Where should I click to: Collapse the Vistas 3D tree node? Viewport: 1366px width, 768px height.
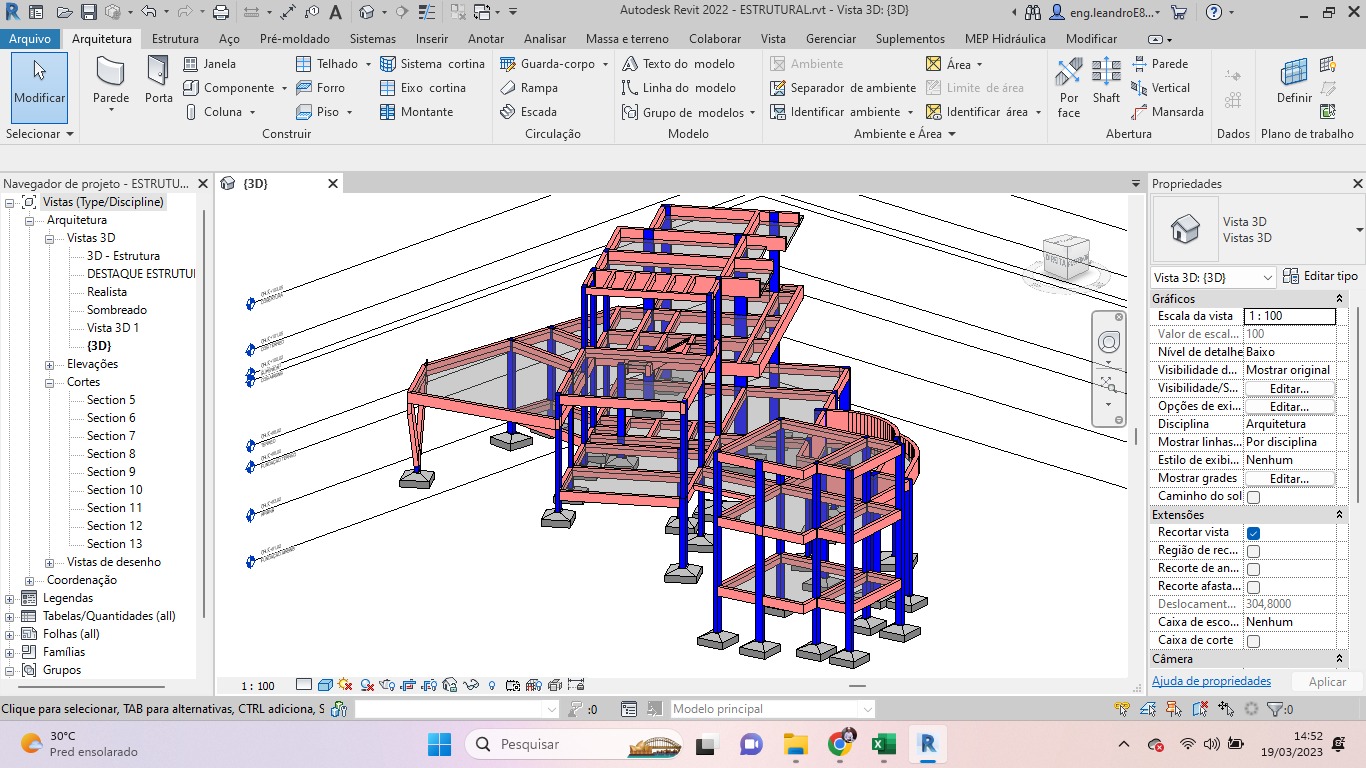coord(50,238)
